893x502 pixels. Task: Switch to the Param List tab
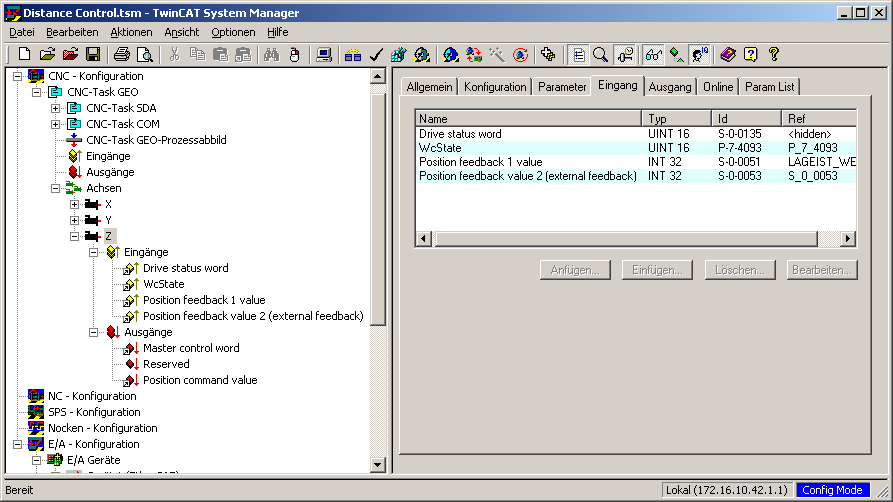point(769,87)
